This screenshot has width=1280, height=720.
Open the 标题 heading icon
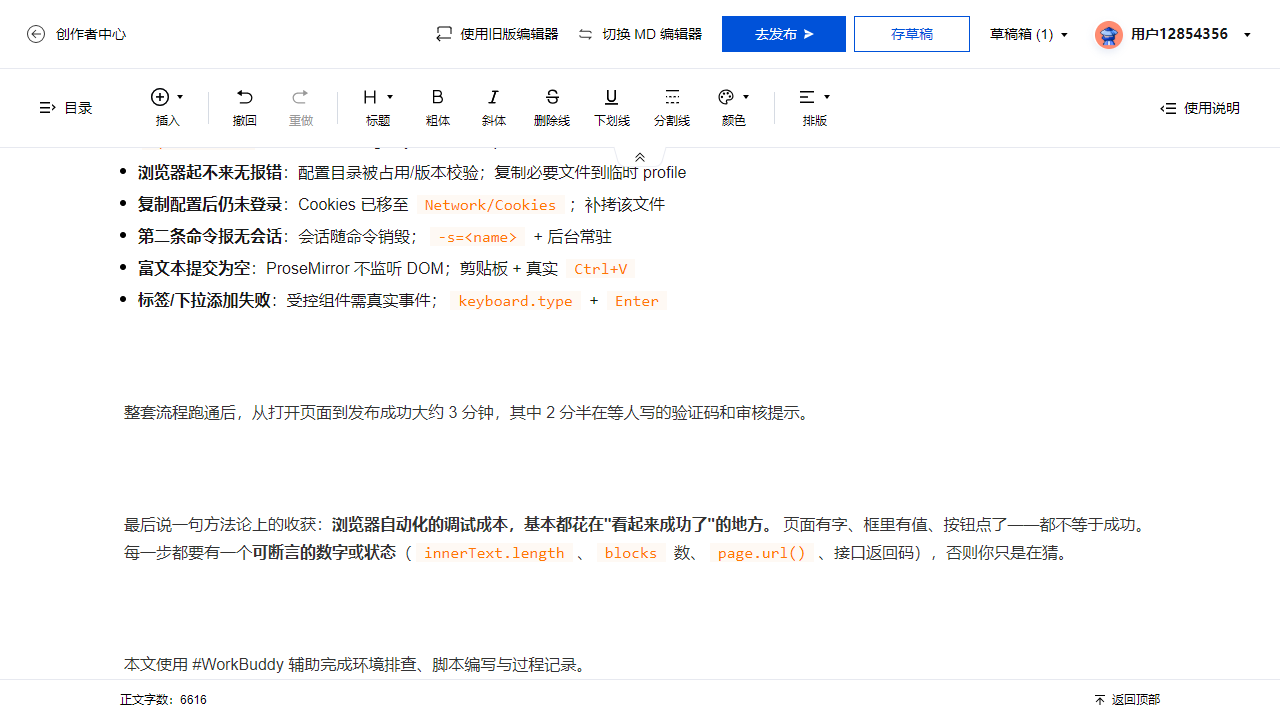[370, 97]
